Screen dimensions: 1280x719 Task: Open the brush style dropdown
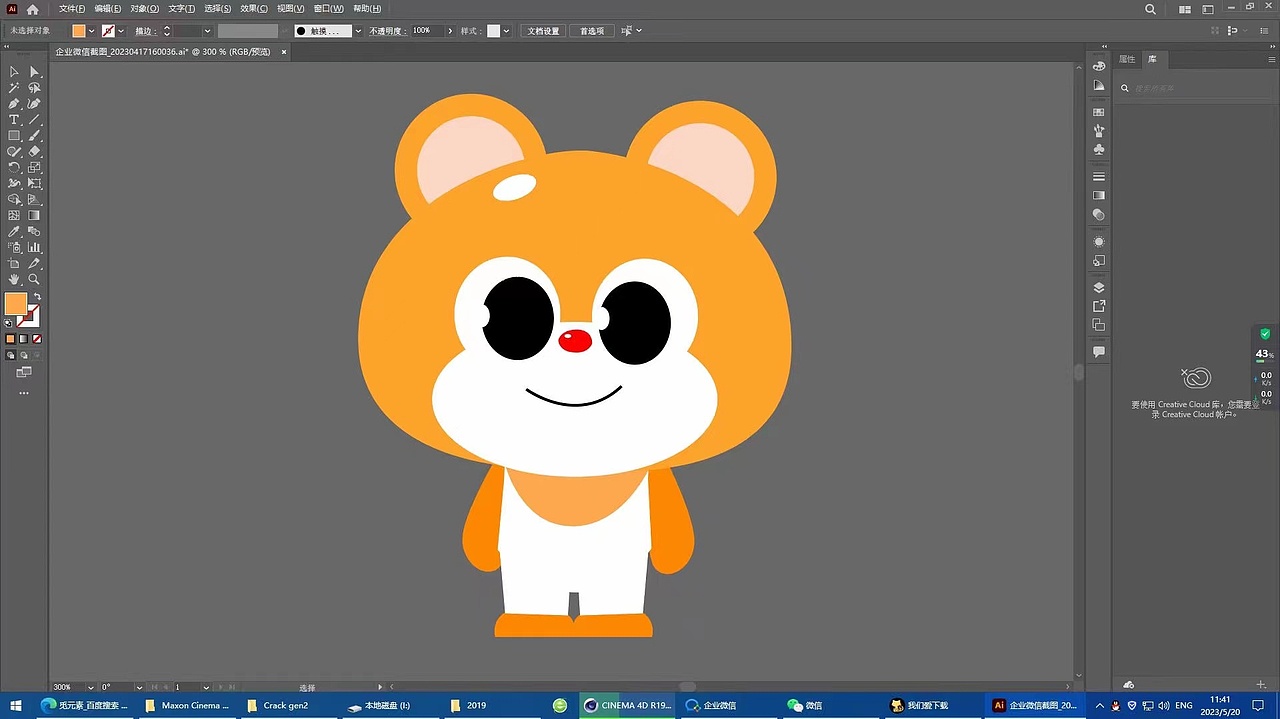click(357, 30)
